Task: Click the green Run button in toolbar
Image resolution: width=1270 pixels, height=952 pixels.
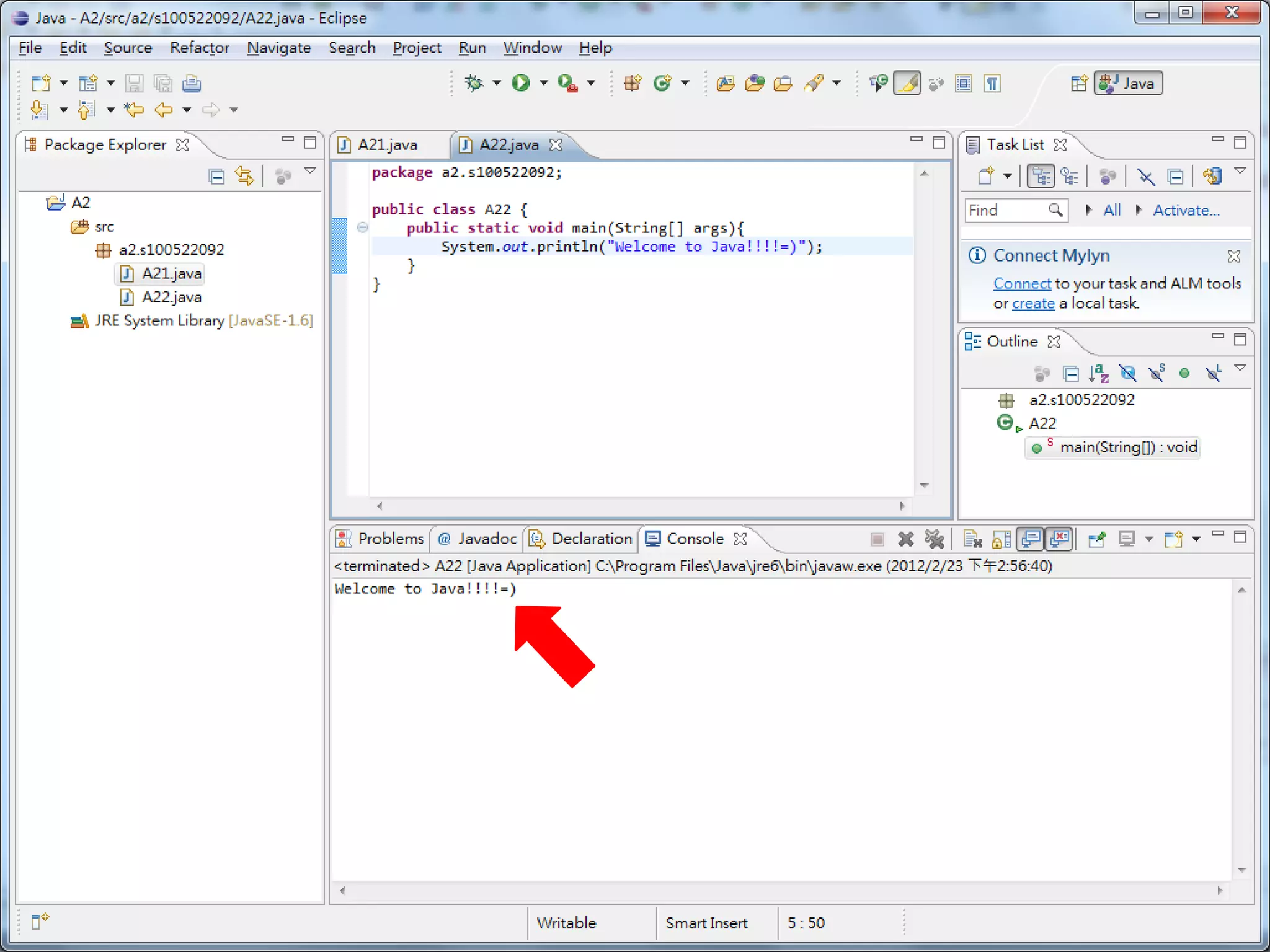Action: click(521, 82)
